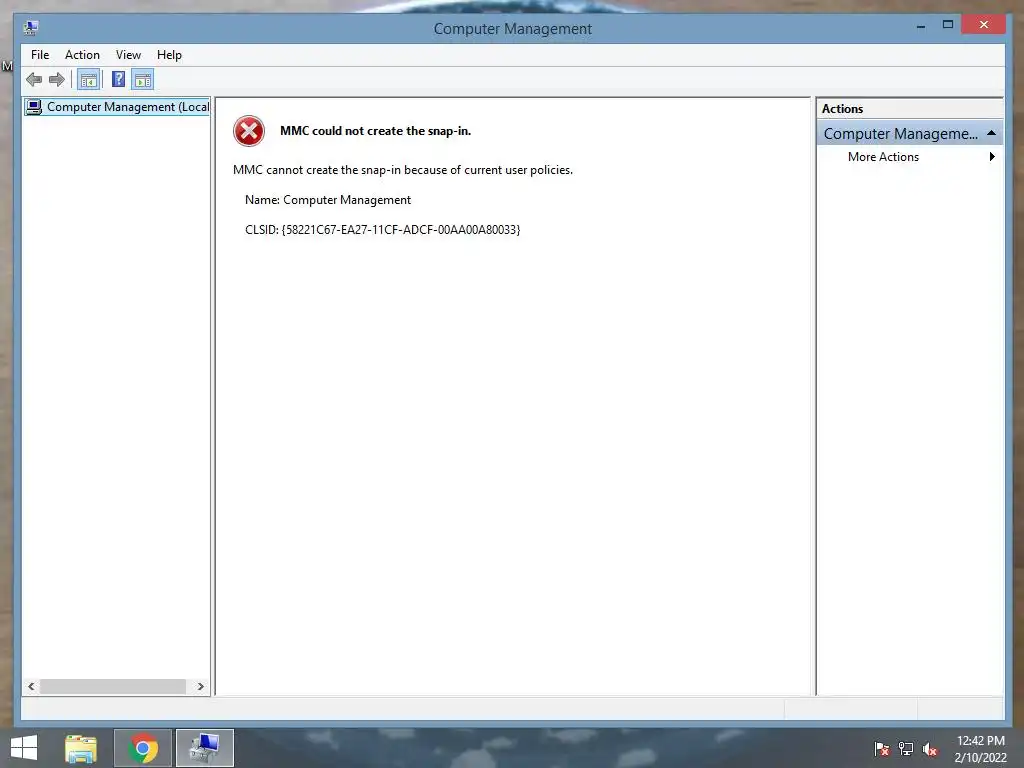1024x768 pixels.
Task: Go back with the Back arrow toolbar icon
Action: click(34, 80)
